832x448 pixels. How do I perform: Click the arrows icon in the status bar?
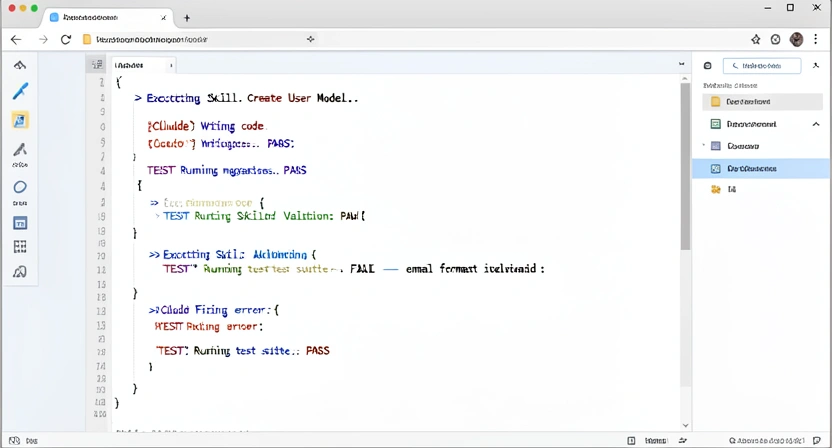tap(682, 441)
